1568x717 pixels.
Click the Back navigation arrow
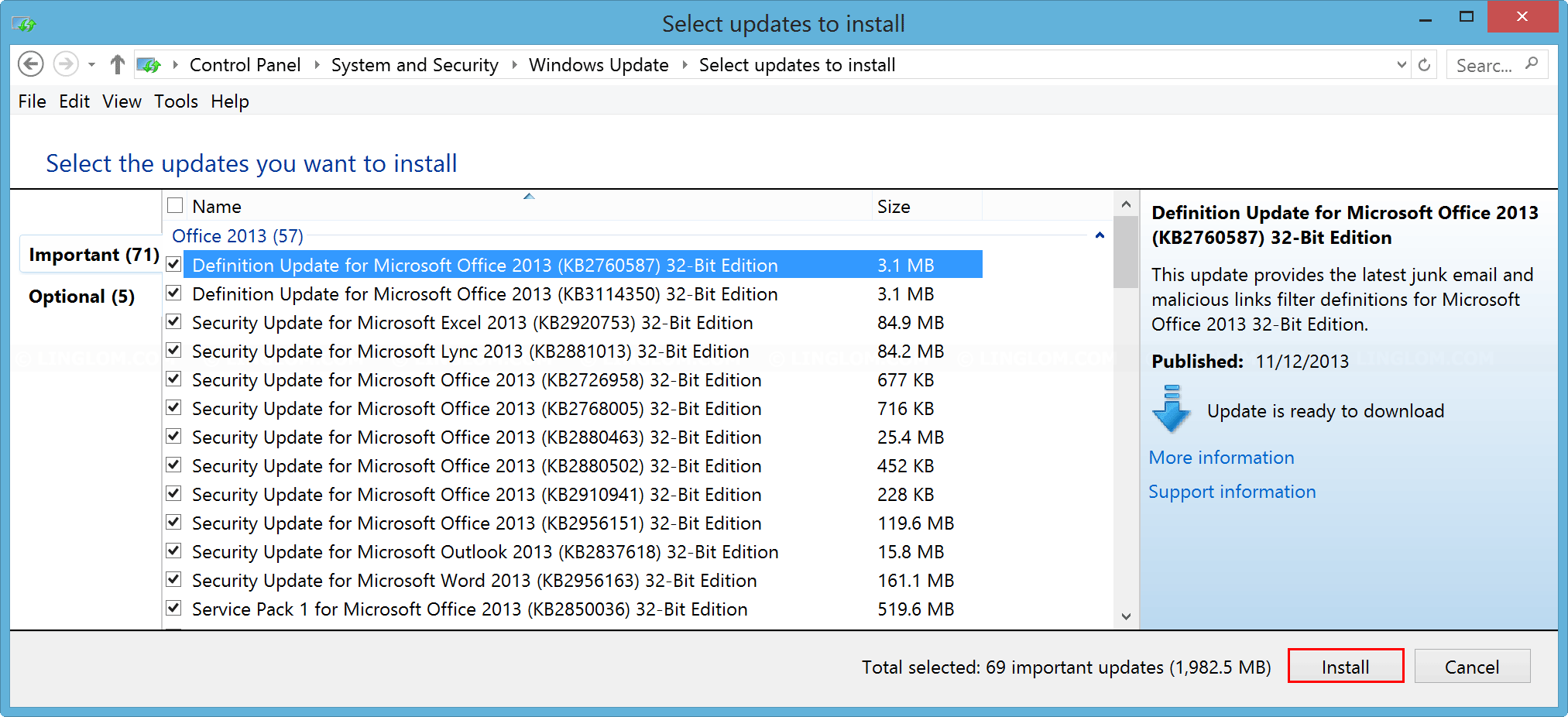(31, 64)
